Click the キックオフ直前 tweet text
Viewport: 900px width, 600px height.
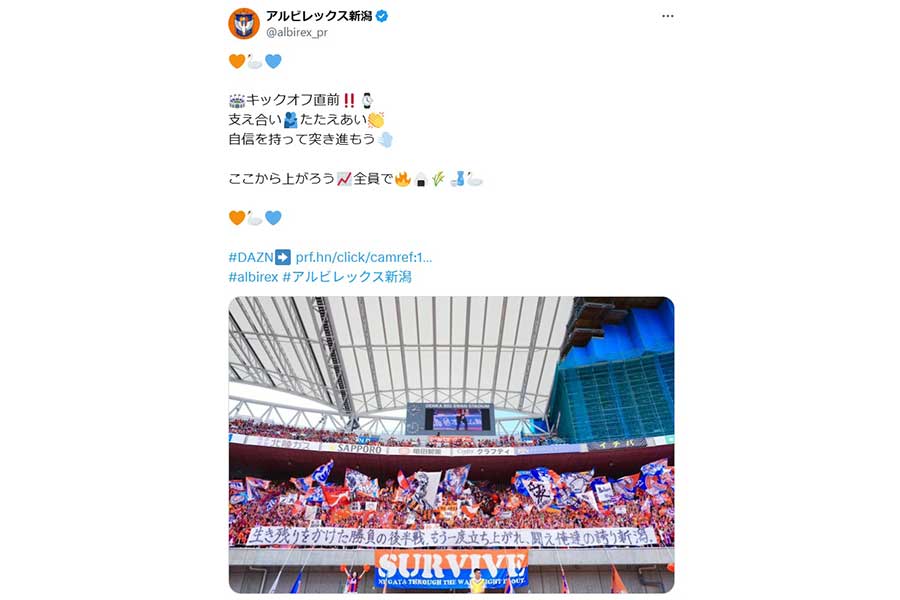293,100
